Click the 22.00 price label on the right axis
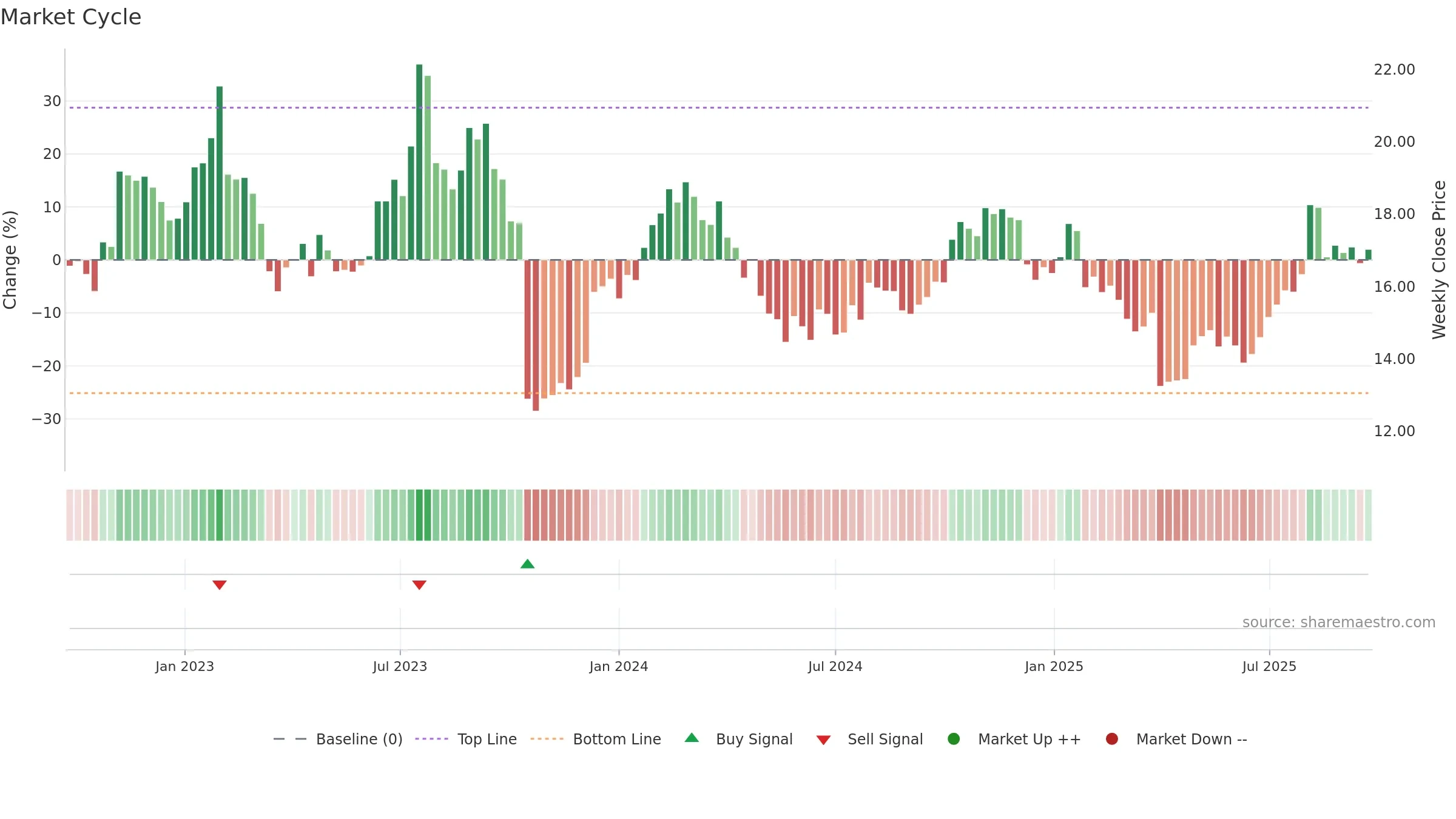Viewport: 1456px width, 819px height. coord(1394,70)
